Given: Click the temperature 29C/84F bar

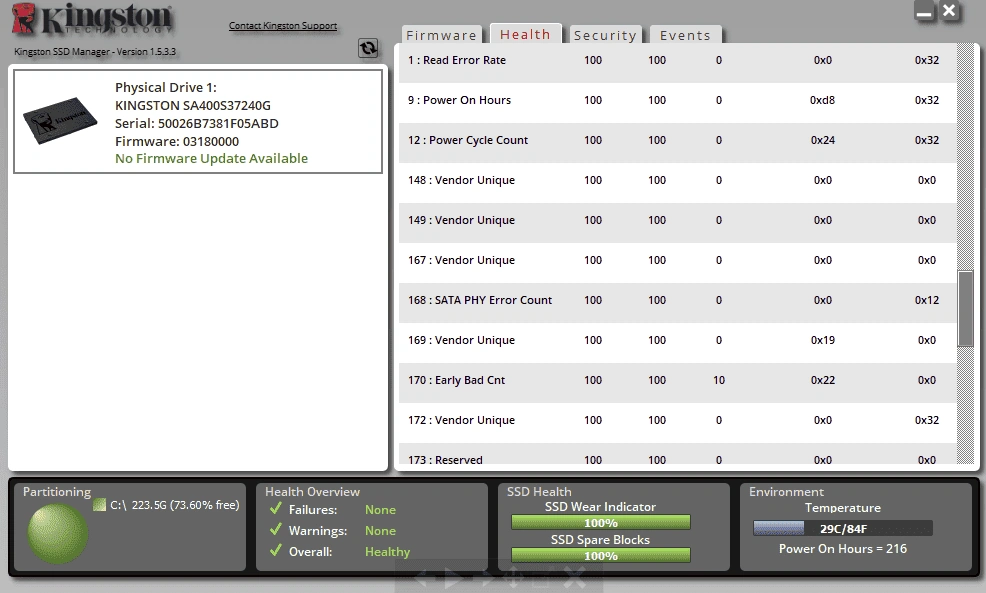Looking at the screenshot, I should (x=843, y=528).
